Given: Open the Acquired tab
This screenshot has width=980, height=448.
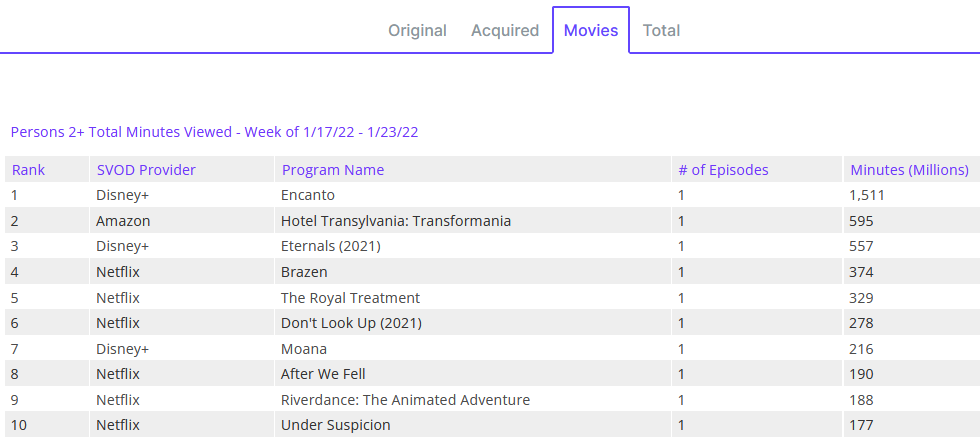Looking at the screenshot, I should point(505,30).
